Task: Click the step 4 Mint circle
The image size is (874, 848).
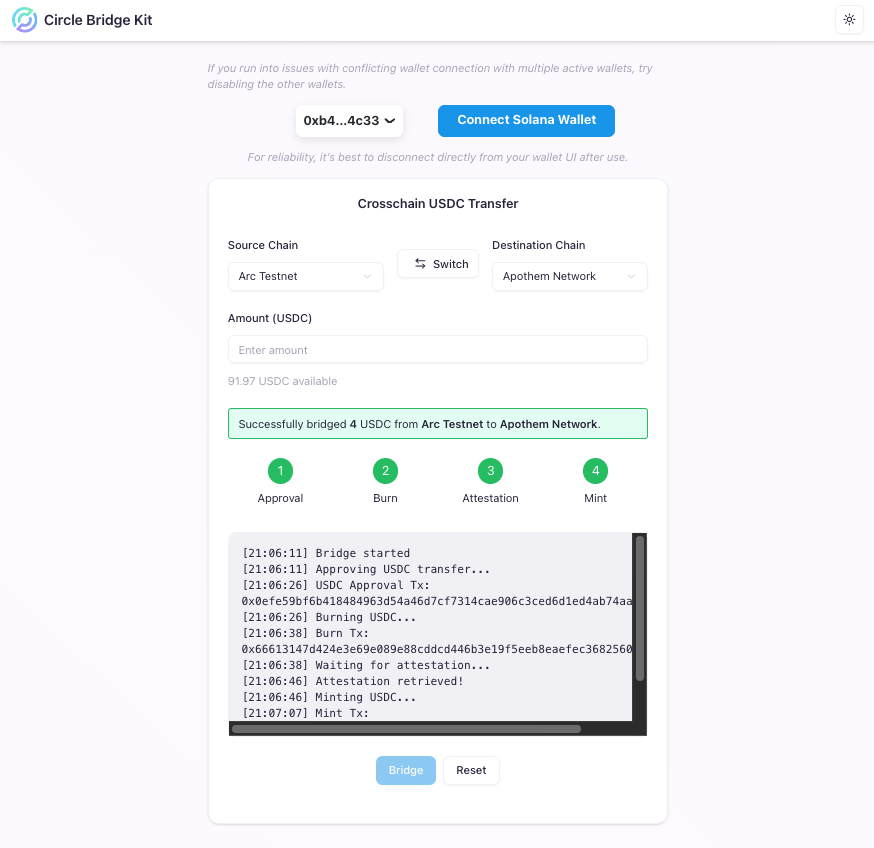Action: 595,471
